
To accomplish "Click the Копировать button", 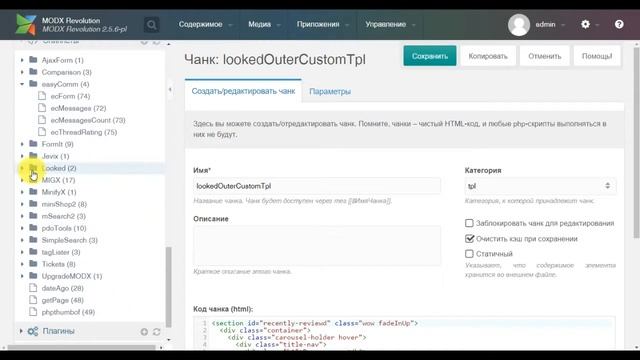I will coord(488,56).
